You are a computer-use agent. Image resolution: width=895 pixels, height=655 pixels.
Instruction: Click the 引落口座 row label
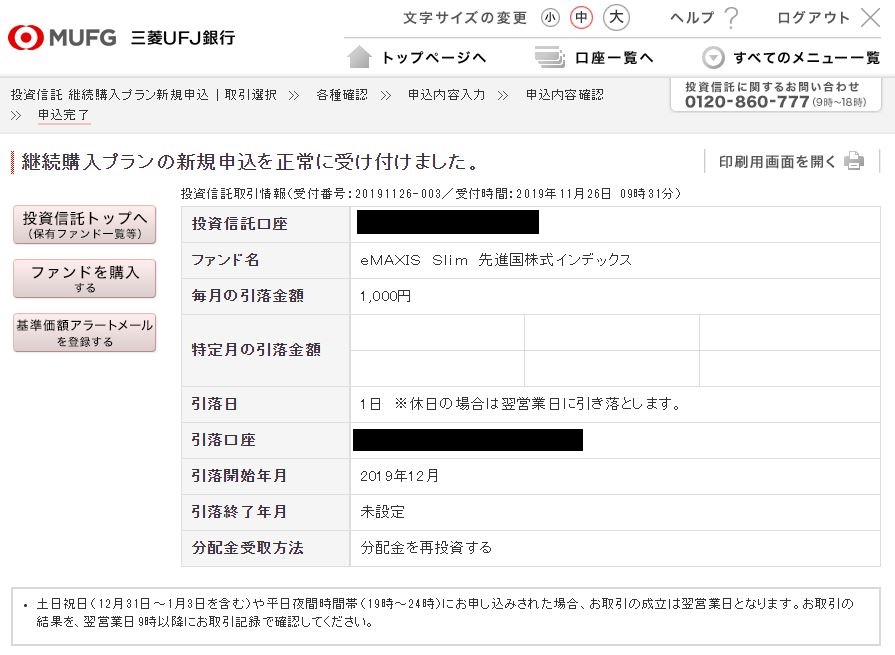[x=224, y=440]
